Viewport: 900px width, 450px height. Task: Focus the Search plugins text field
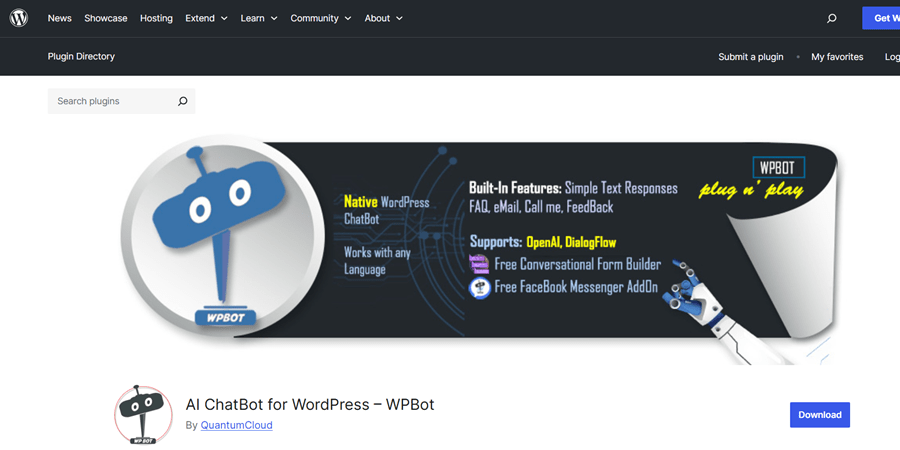pyautogui.click(x=110, y=101)
